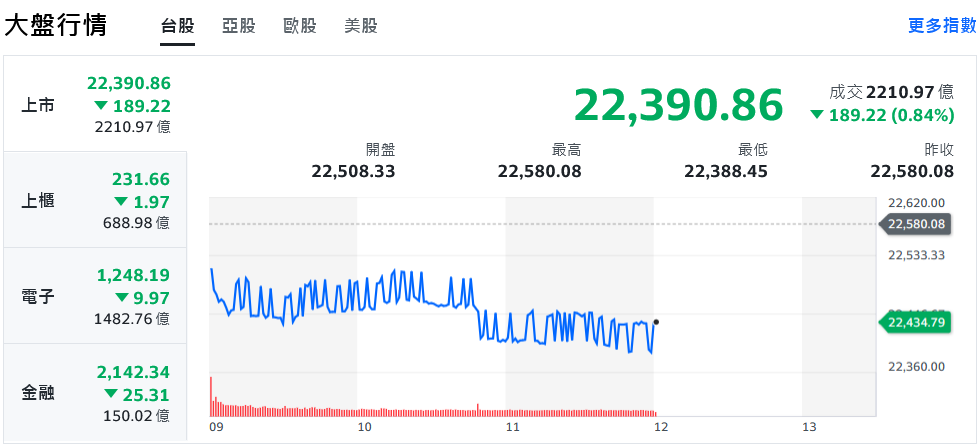
Task: Click the gray 22,580.08 previous close tag
Action: coord(915,224)
